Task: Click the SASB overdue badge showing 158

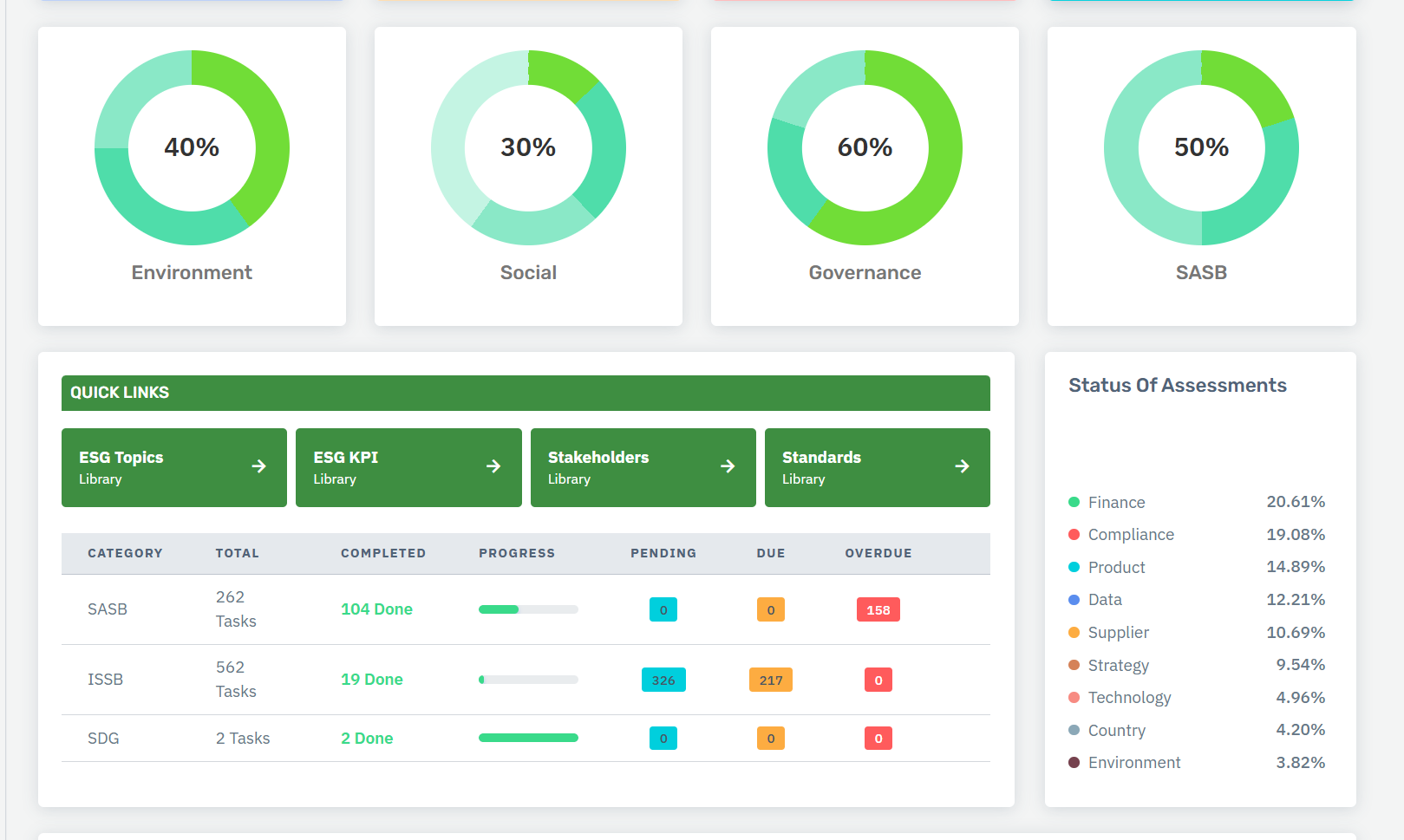Action: 878,610
